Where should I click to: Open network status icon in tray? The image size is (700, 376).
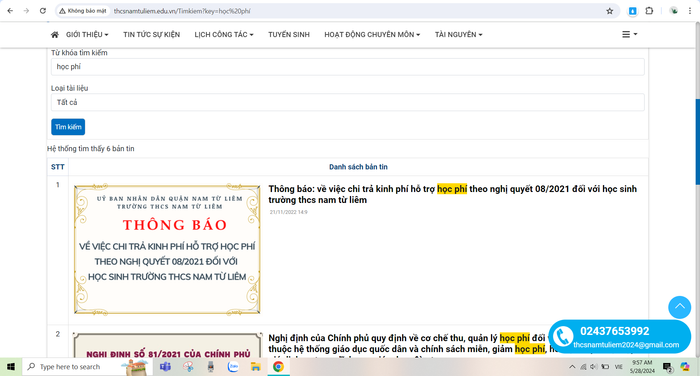[583, 367]
